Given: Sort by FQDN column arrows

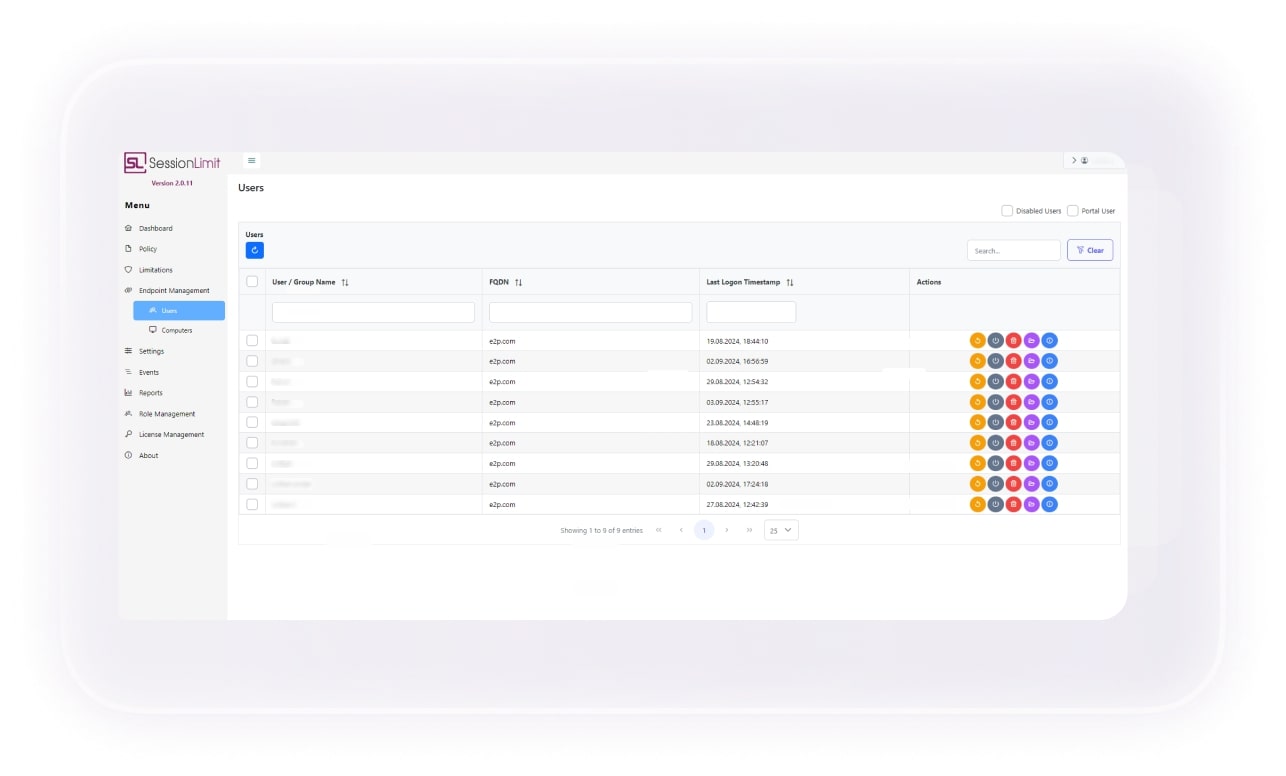Looking at the screenshot, I should point(519,283).
